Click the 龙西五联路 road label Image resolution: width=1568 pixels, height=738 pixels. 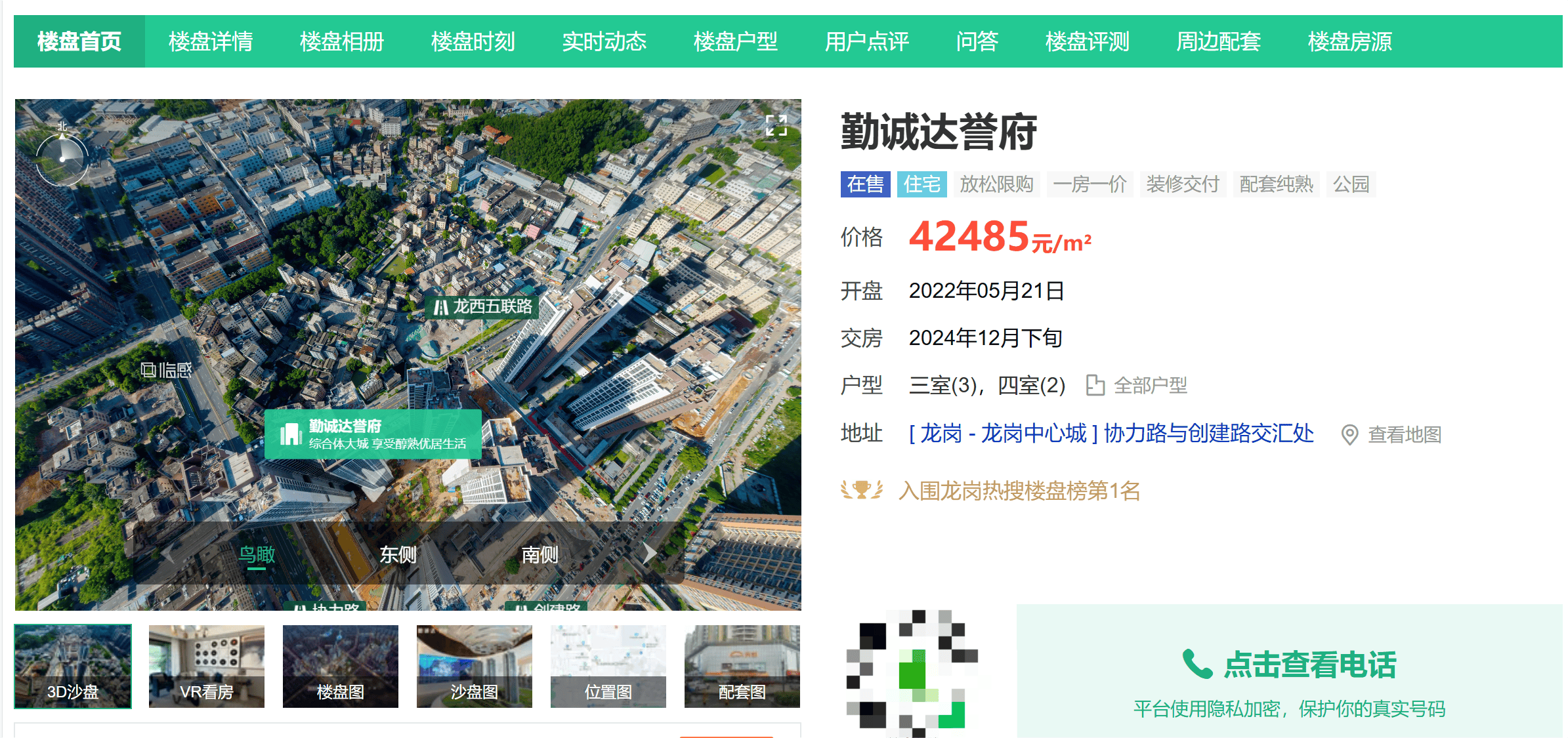[482, 307]
